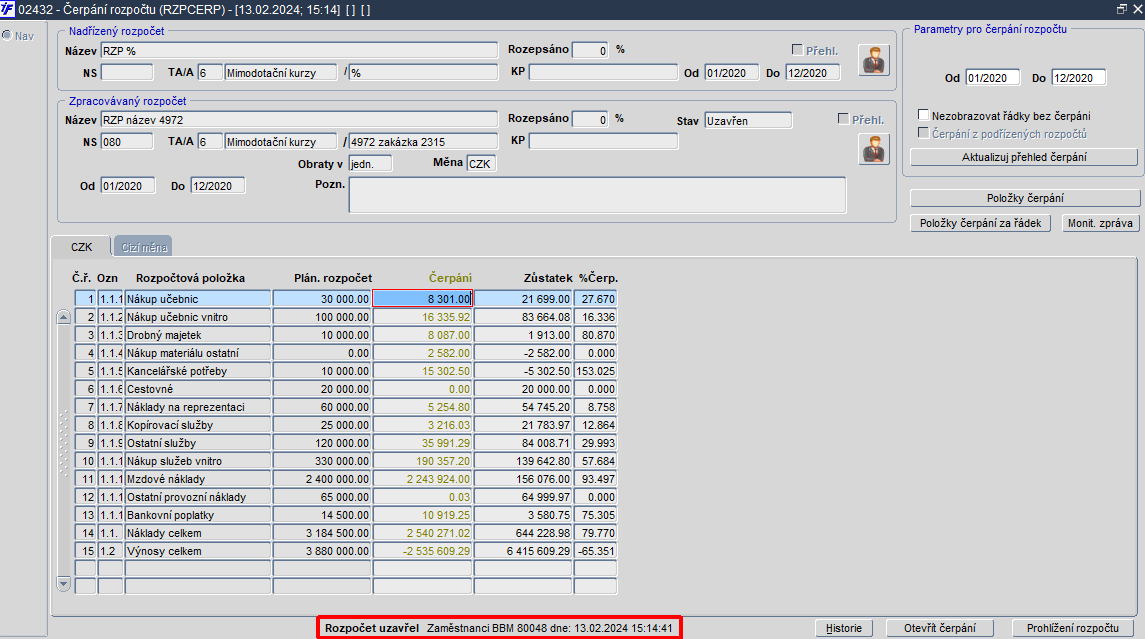Click Rozepsáno field in Zpracovávaný rozpočet
Screen dimensions: 1145x639
coord(590,119)
